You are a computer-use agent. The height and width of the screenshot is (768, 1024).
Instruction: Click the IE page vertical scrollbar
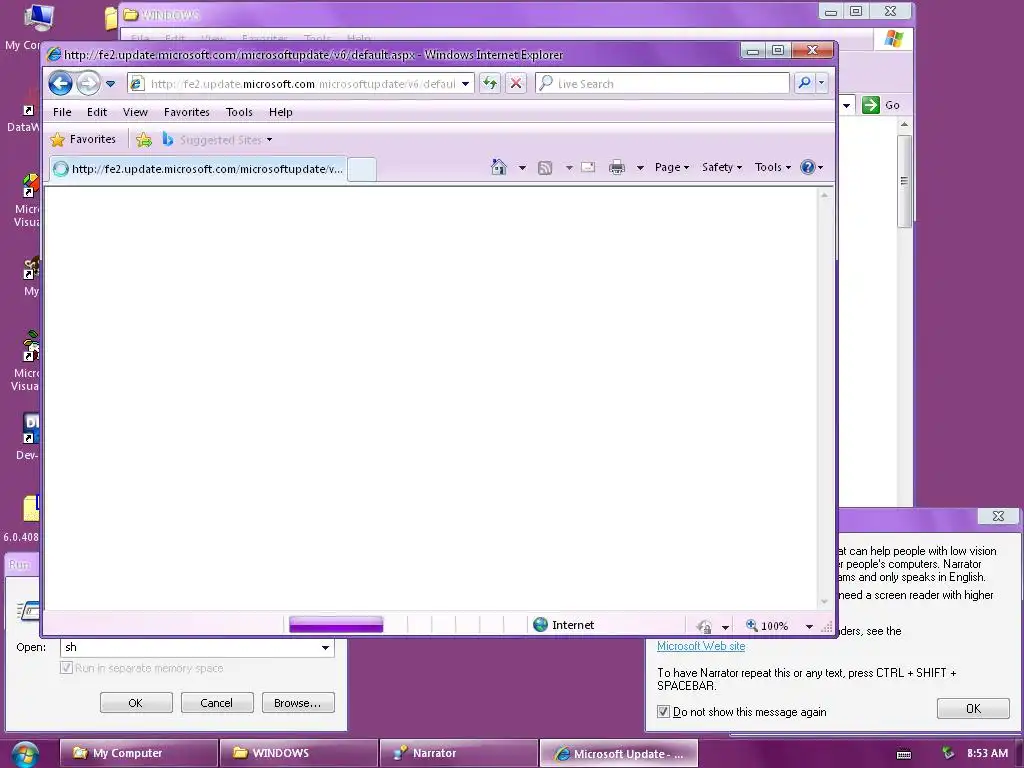point(824,398)
